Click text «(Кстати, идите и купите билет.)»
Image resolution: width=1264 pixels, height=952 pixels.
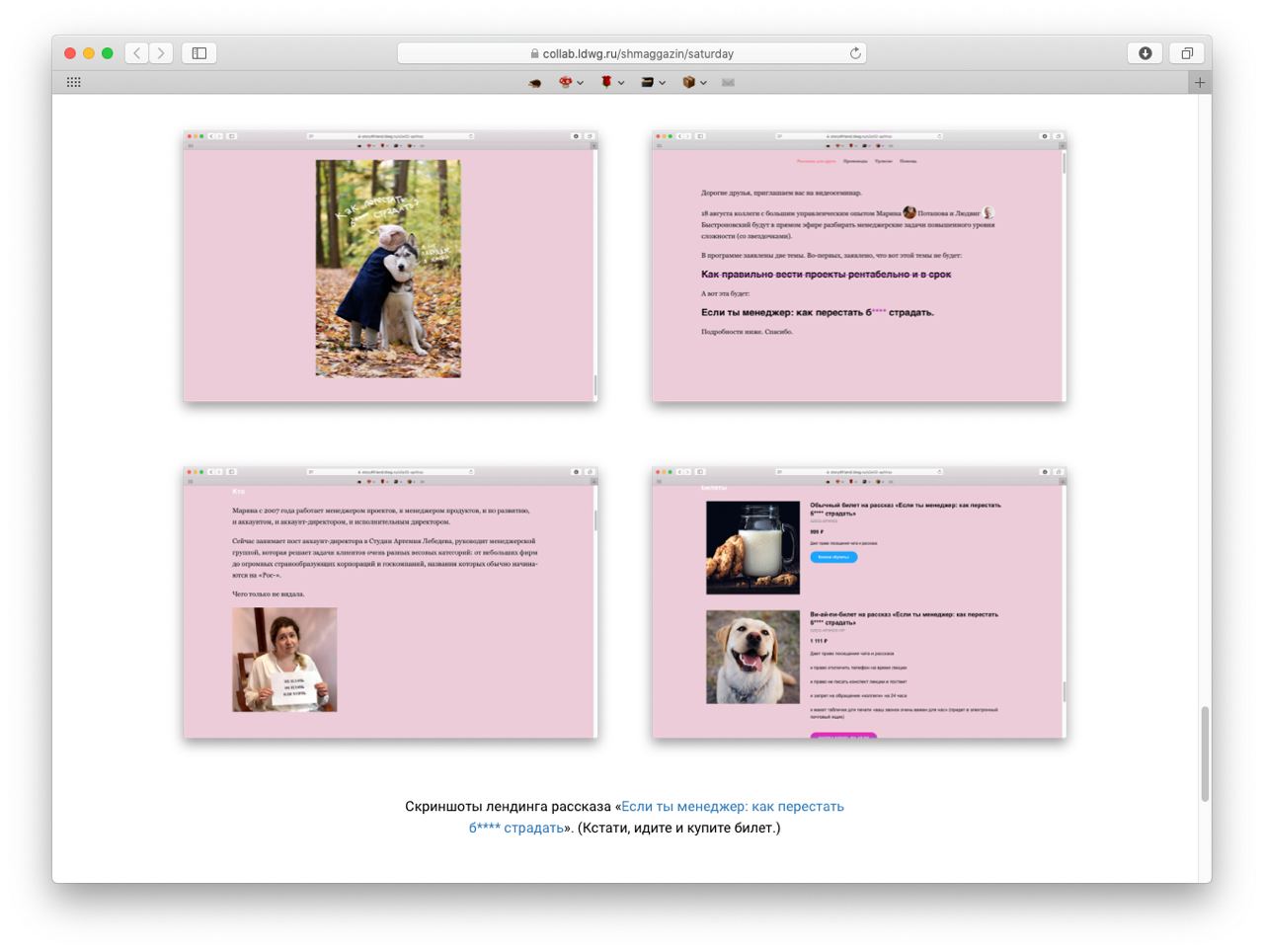(679, 828)
